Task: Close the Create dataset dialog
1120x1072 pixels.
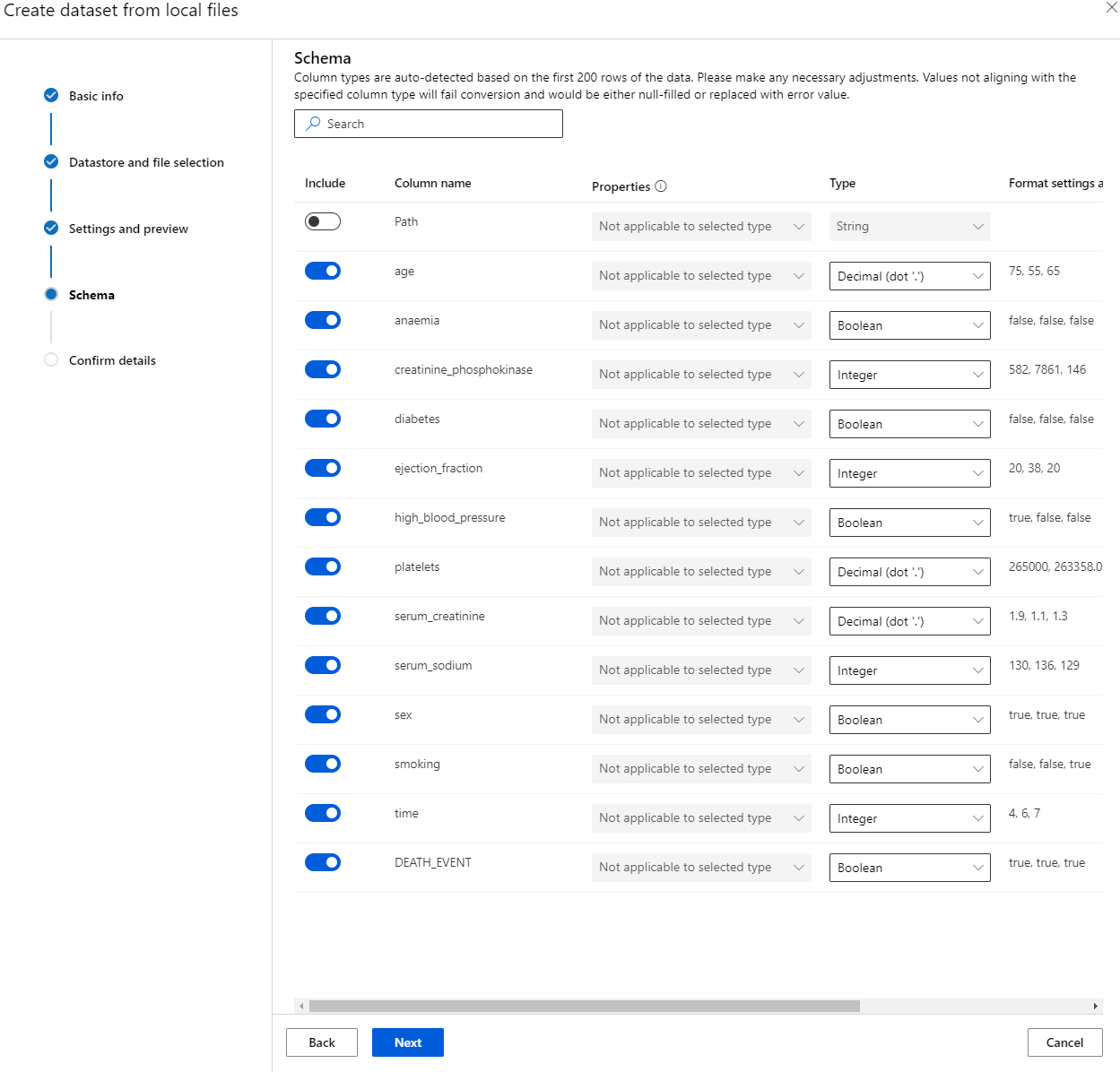Action: pyautogui.click(x=1111, y=8)
